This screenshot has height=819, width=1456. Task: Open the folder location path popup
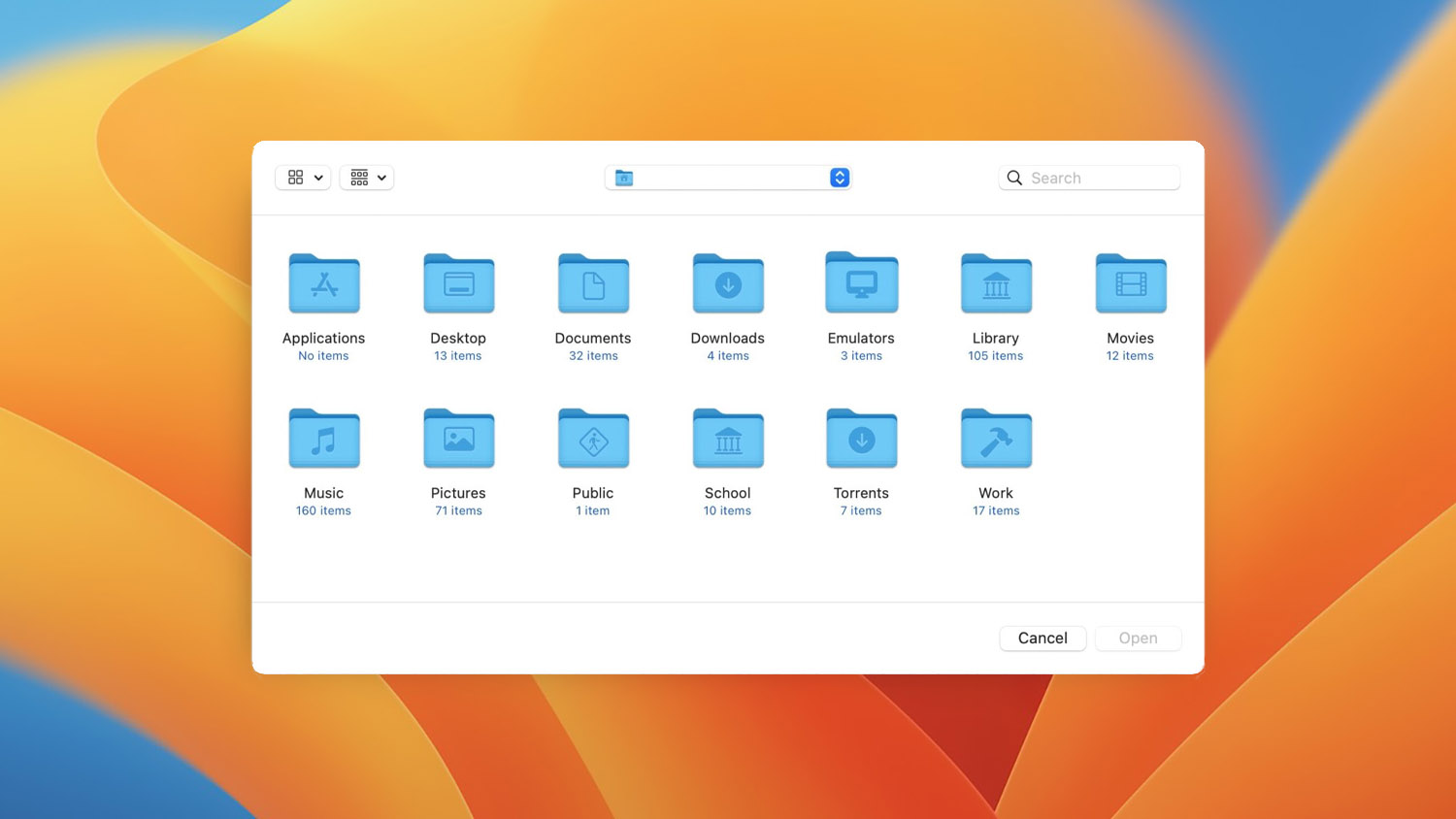728,178
